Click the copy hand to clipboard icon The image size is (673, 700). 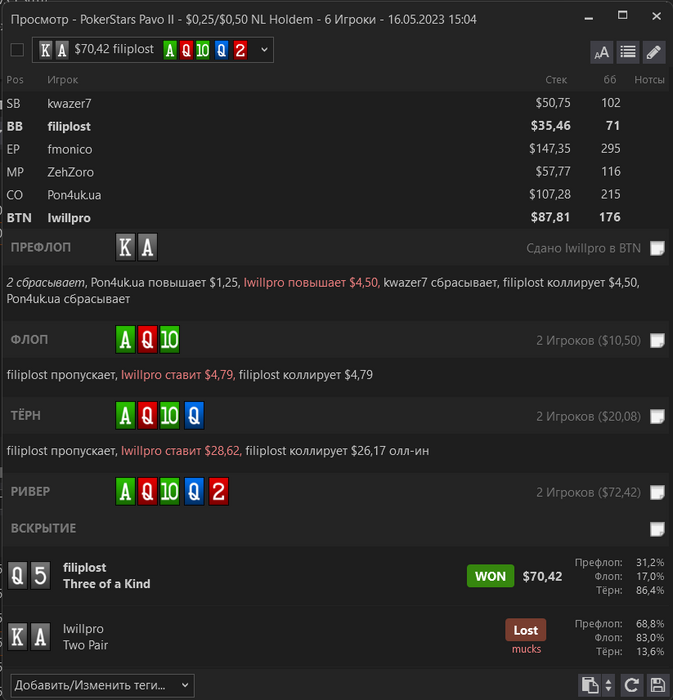click(590, 685)
